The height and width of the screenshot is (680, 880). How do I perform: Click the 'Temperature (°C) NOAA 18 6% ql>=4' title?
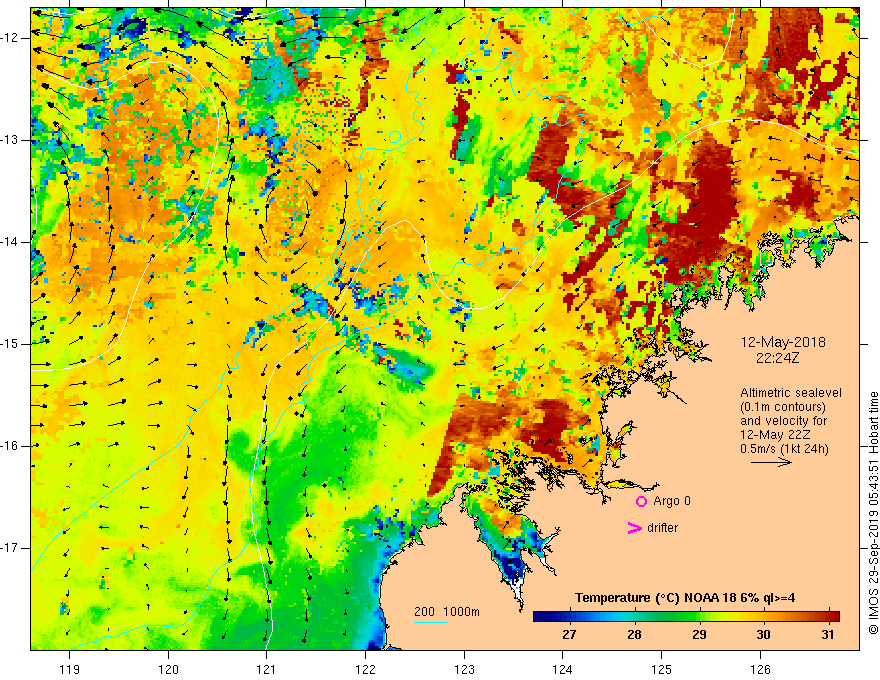pos(685,598)
